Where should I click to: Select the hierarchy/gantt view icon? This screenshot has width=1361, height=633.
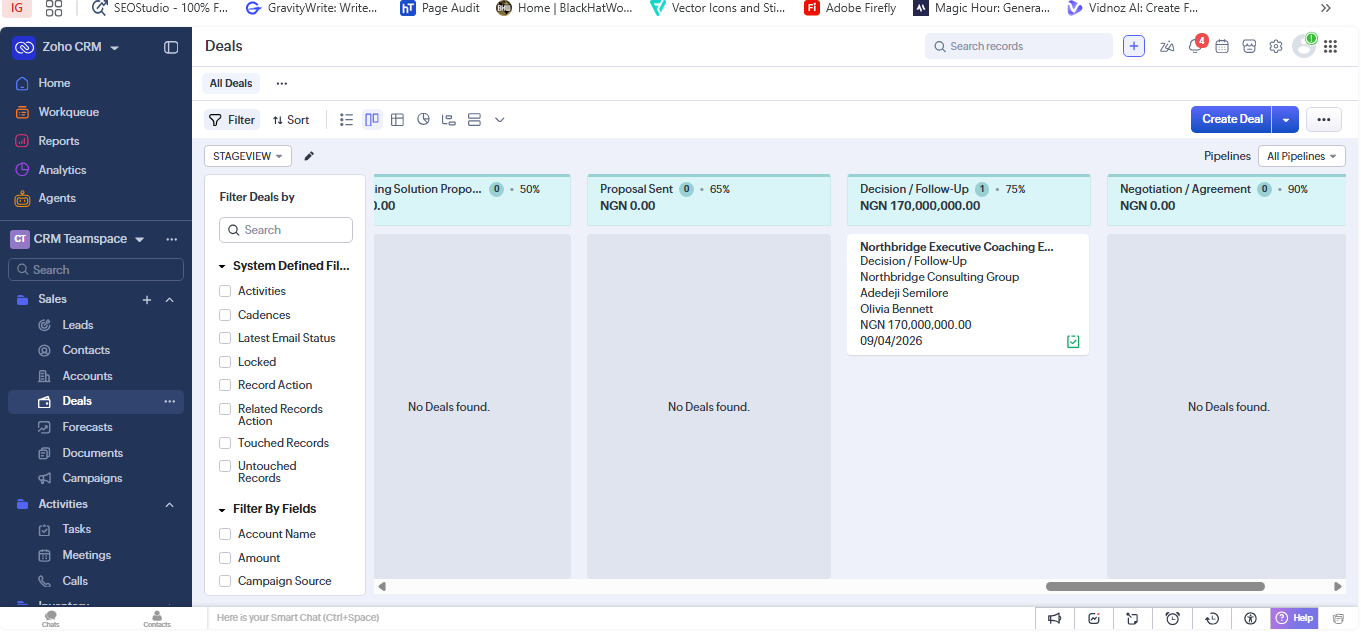coord(449,120)
